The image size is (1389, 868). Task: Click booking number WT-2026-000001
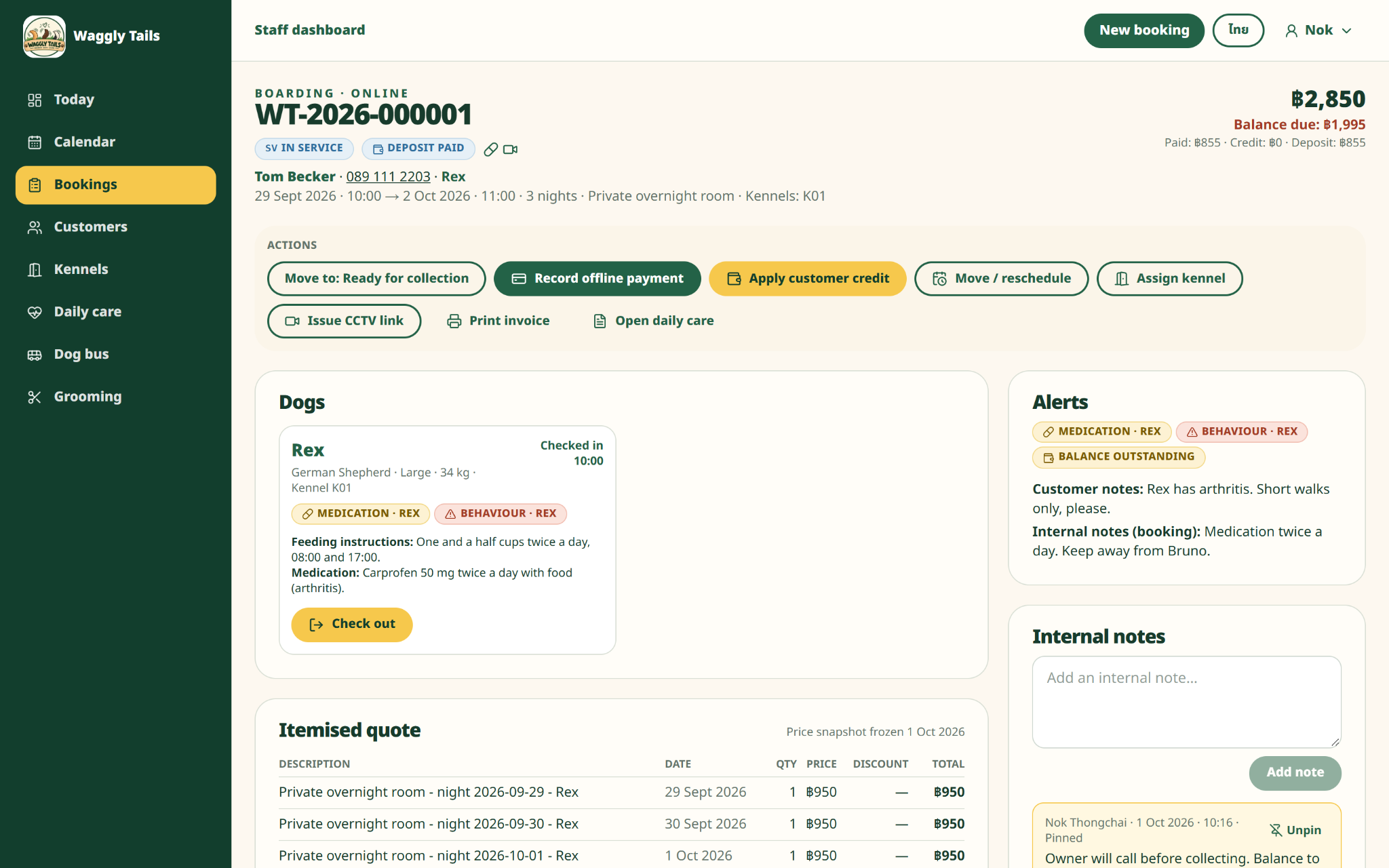pos(364,115)
